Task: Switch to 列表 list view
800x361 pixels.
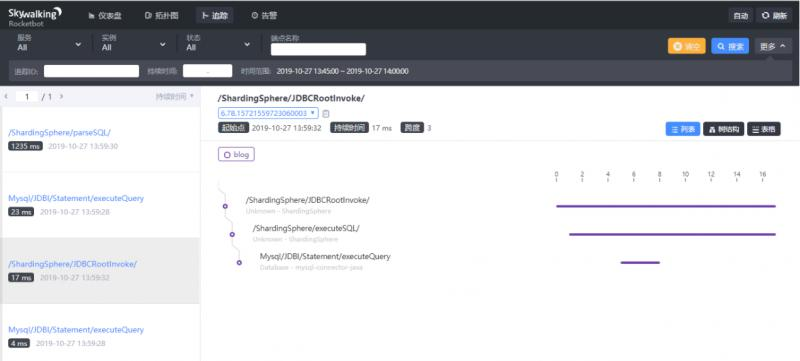Action: point(683,129)
